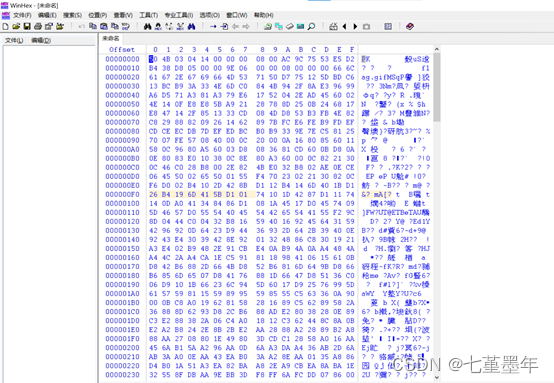The height and width of the screenshot is (383, 554).
Task: Click the purple help book icon
Action: [x=410, y=26]
